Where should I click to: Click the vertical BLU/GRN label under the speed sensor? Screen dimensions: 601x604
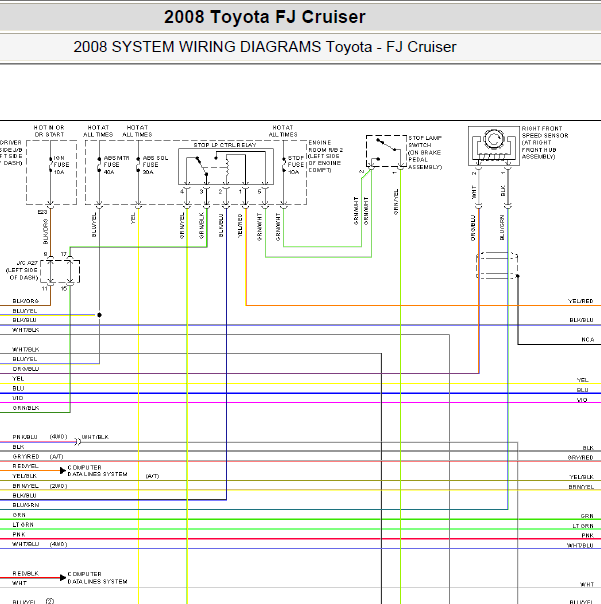pos(502,228)
